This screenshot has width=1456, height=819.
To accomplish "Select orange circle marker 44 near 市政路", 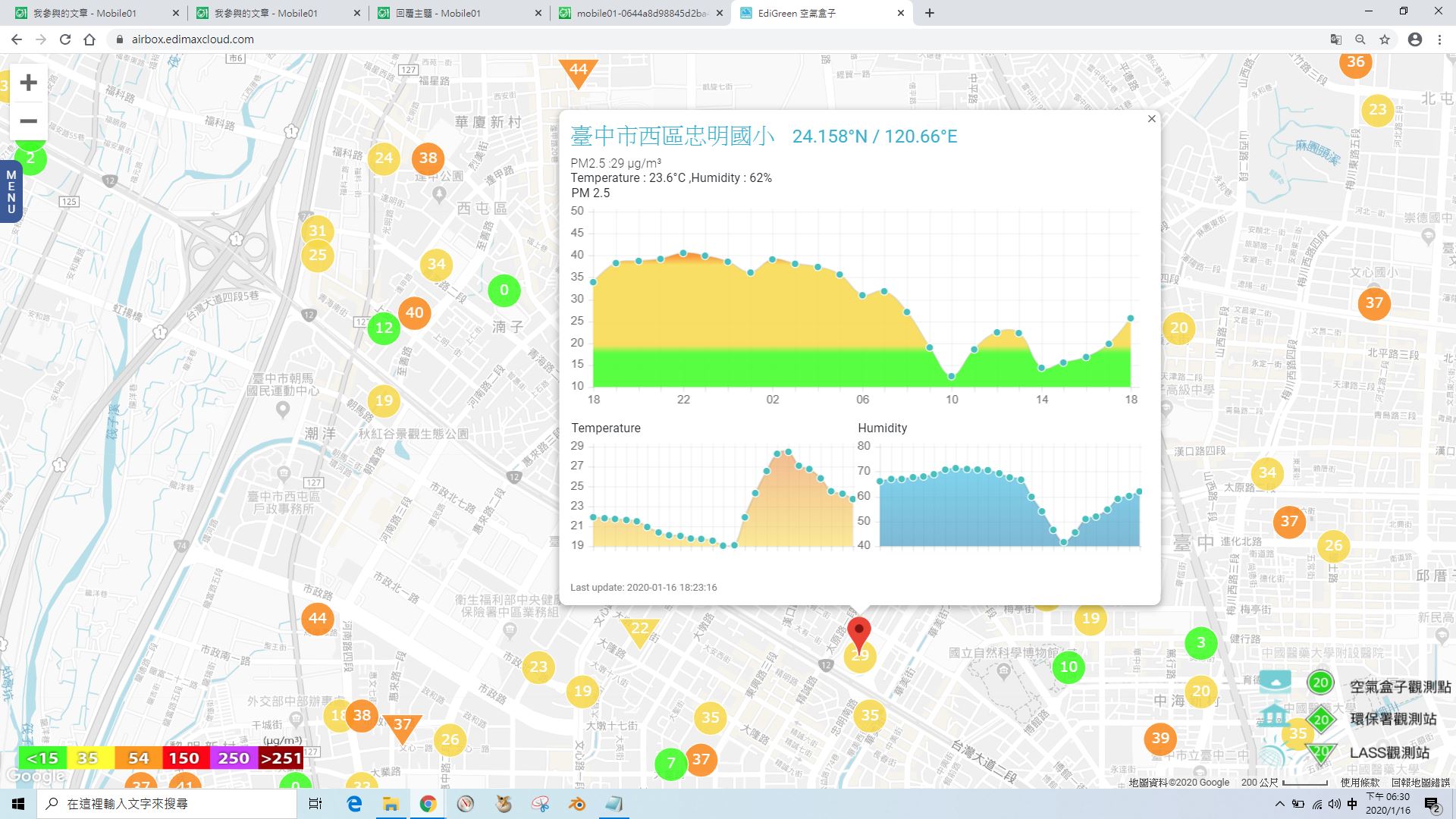I will coord(317,619).
